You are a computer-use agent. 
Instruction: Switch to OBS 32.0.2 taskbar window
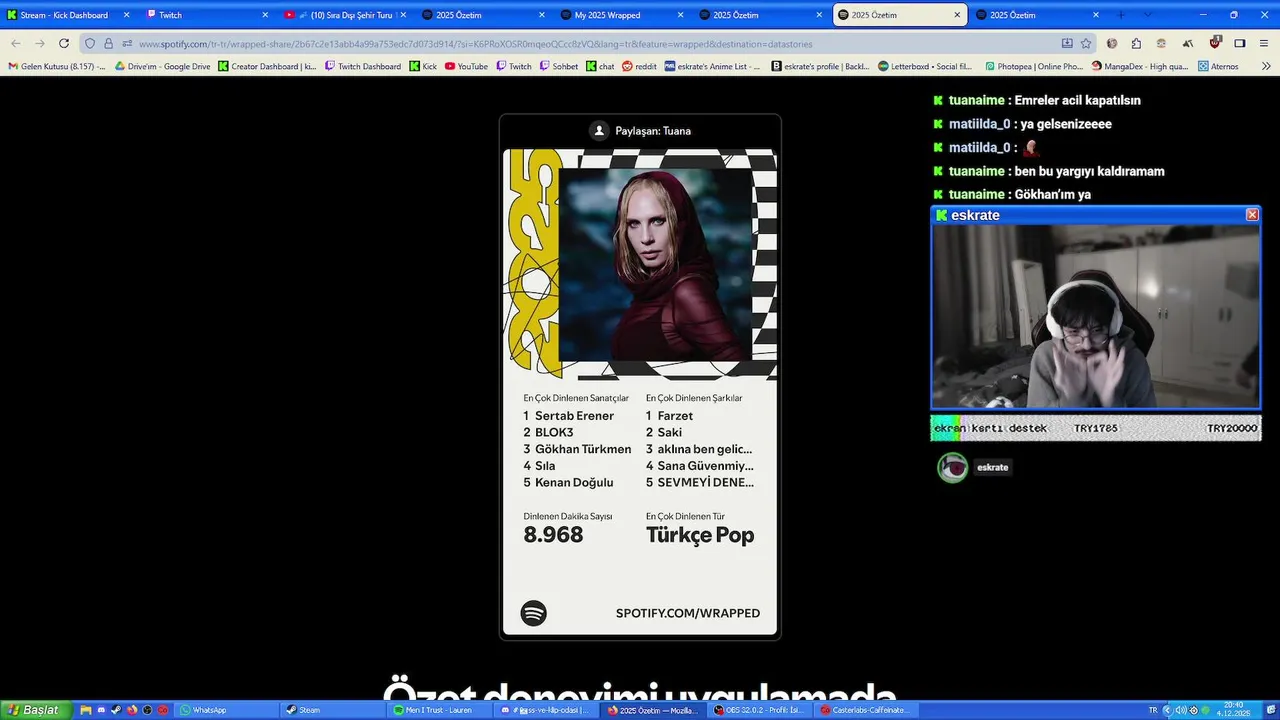point(759,710)
